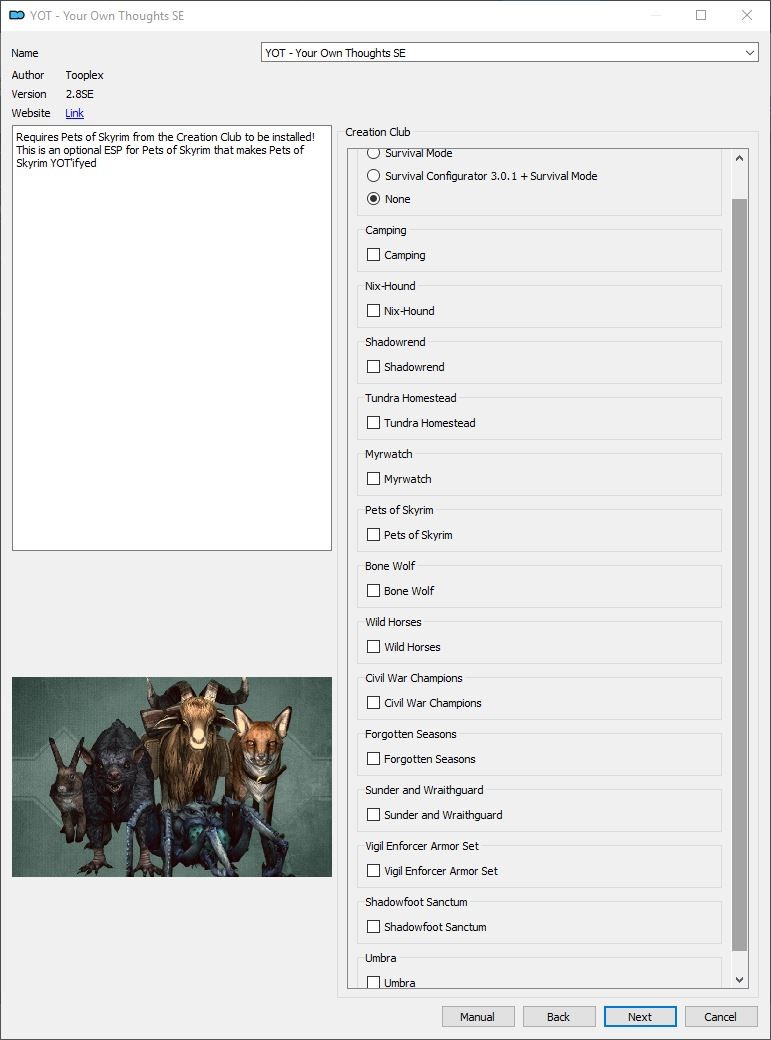Click the Manual button
This screenshot has width=771, height=1040.
click(x=478, y=1017)
